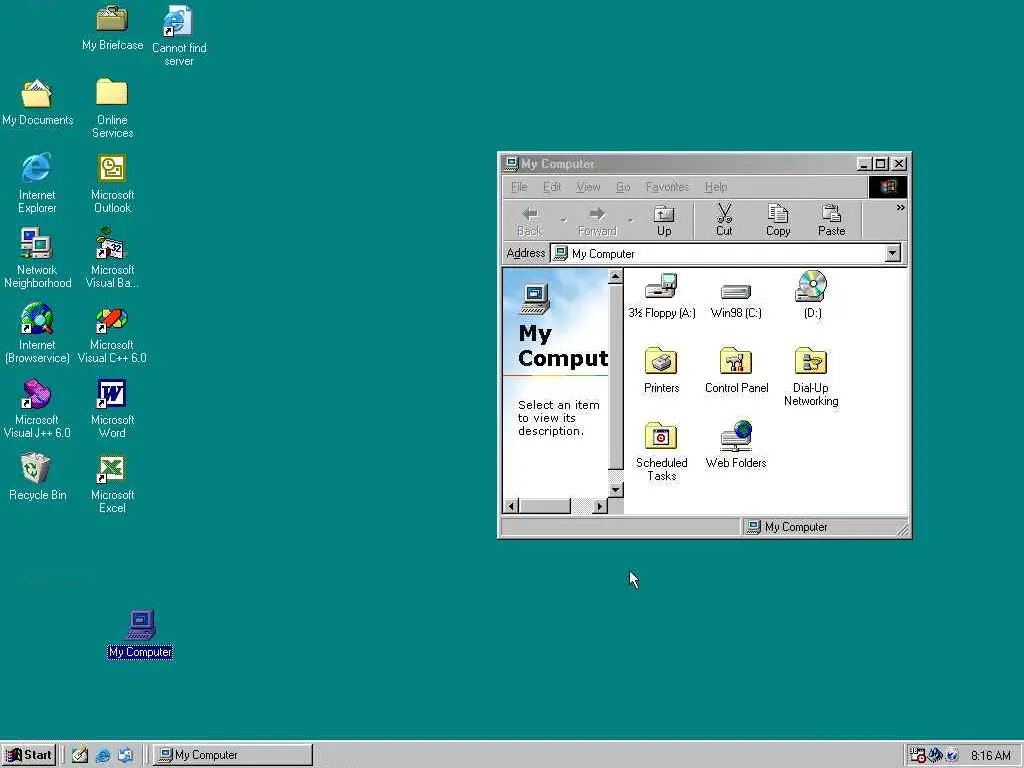Open the Help menu
The width and height of the screenshot is (1024, 768).
[716, 187]
